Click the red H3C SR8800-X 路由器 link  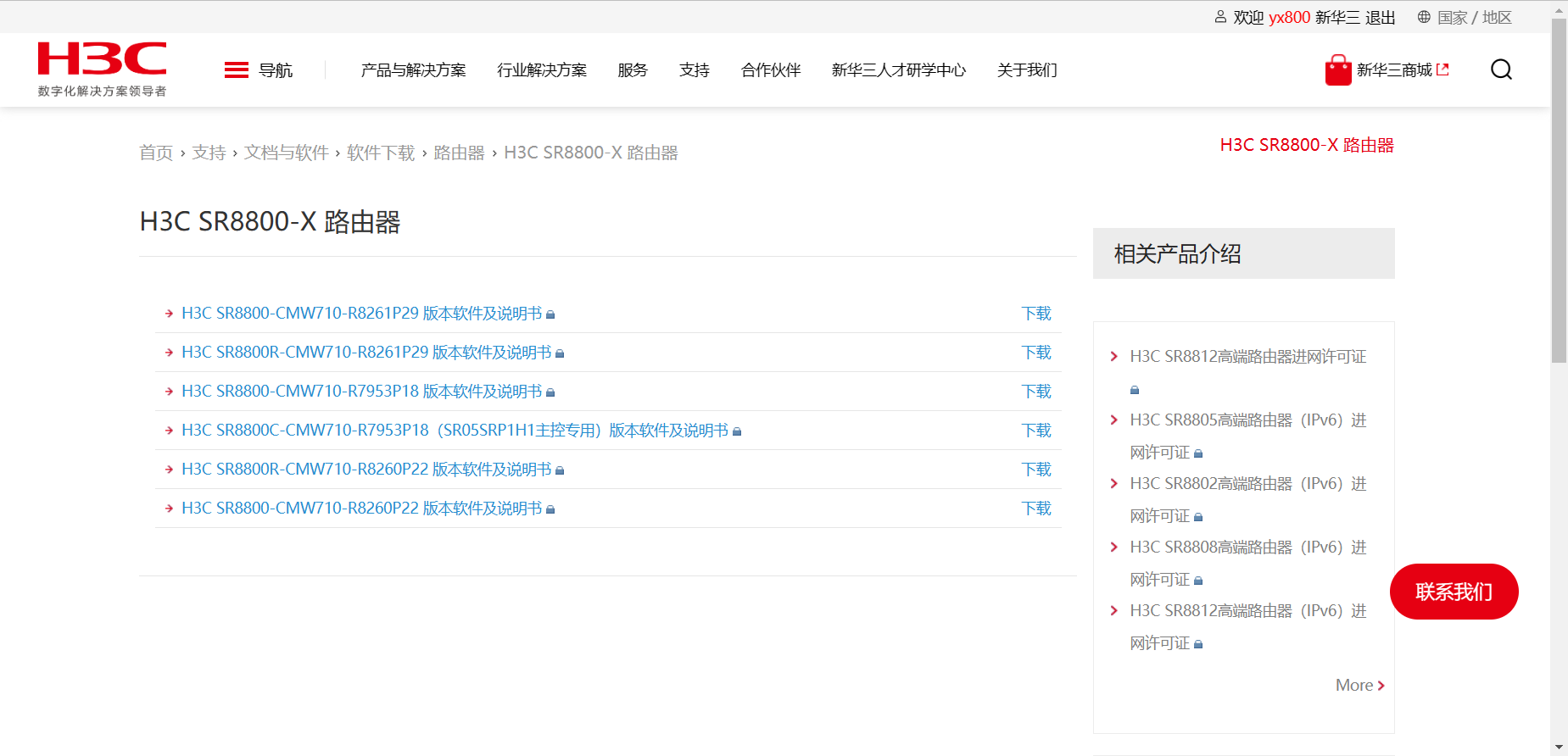(x=1307, y=145)
